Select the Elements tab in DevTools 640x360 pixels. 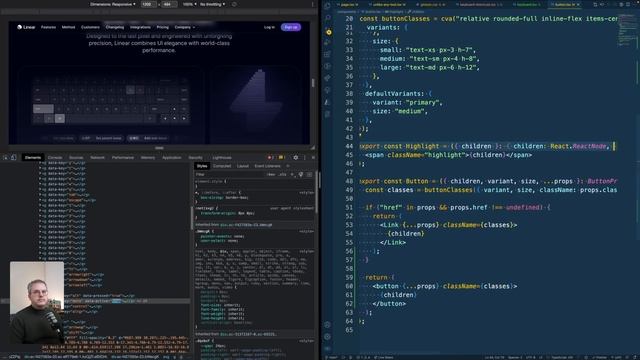click(x=33, y=158)
